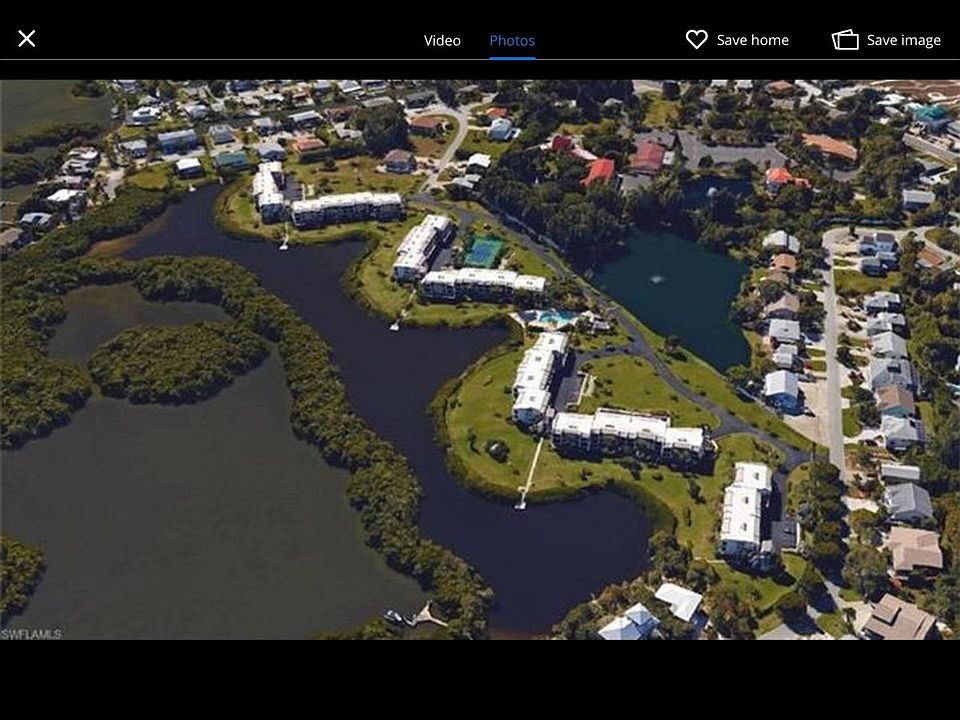Click the Save image label
This screenshot has width=960, height=720.
[904, 40]
